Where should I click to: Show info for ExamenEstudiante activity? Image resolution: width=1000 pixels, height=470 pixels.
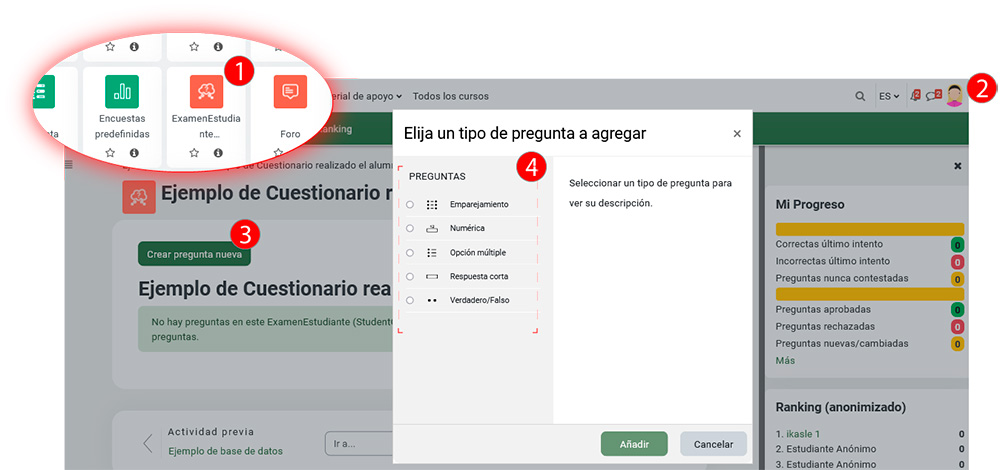tap(218, 153)
